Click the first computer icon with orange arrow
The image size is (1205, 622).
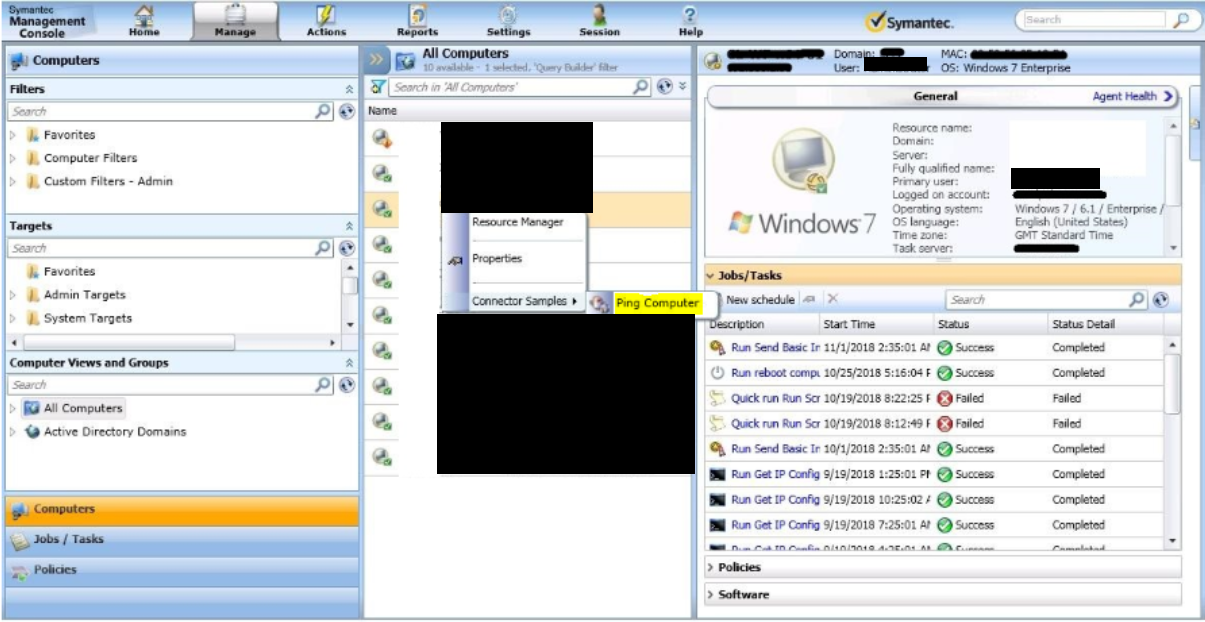381,138
